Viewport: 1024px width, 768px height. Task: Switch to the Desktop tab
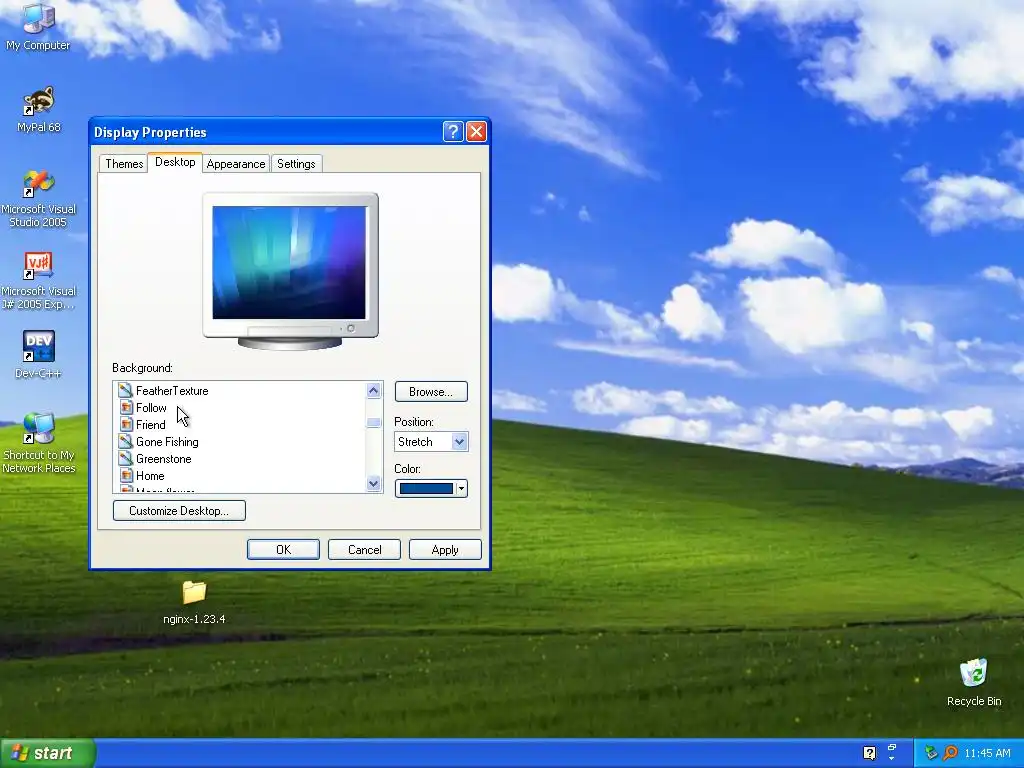[x=175, y=162]
